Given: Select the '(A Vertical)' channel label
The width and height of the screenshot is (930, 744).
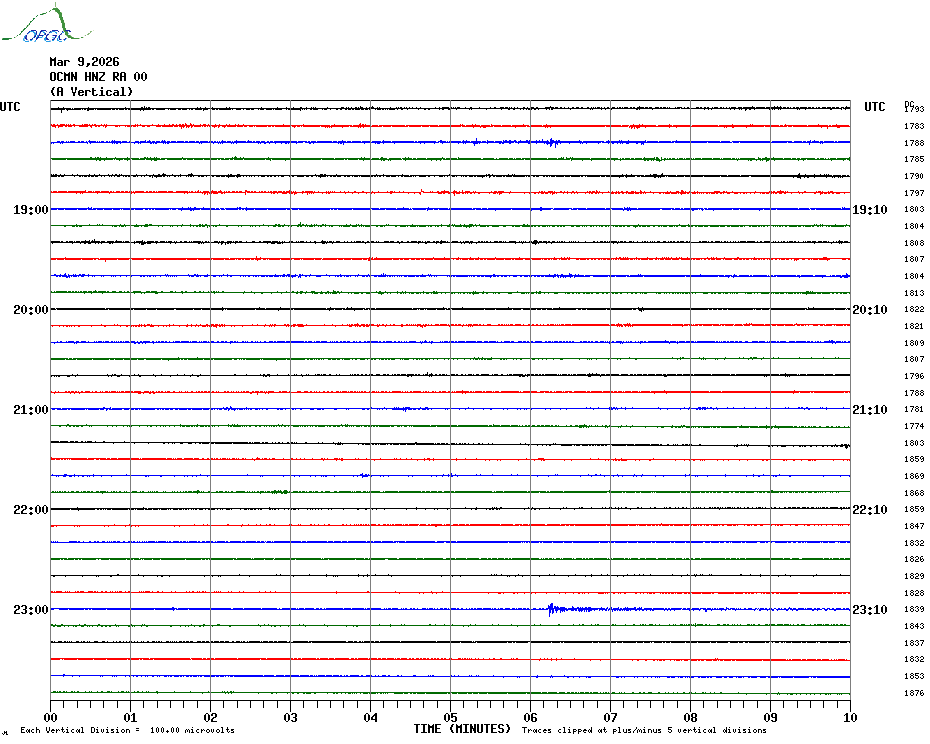Looking at the screenshot, I should [91, 92].
